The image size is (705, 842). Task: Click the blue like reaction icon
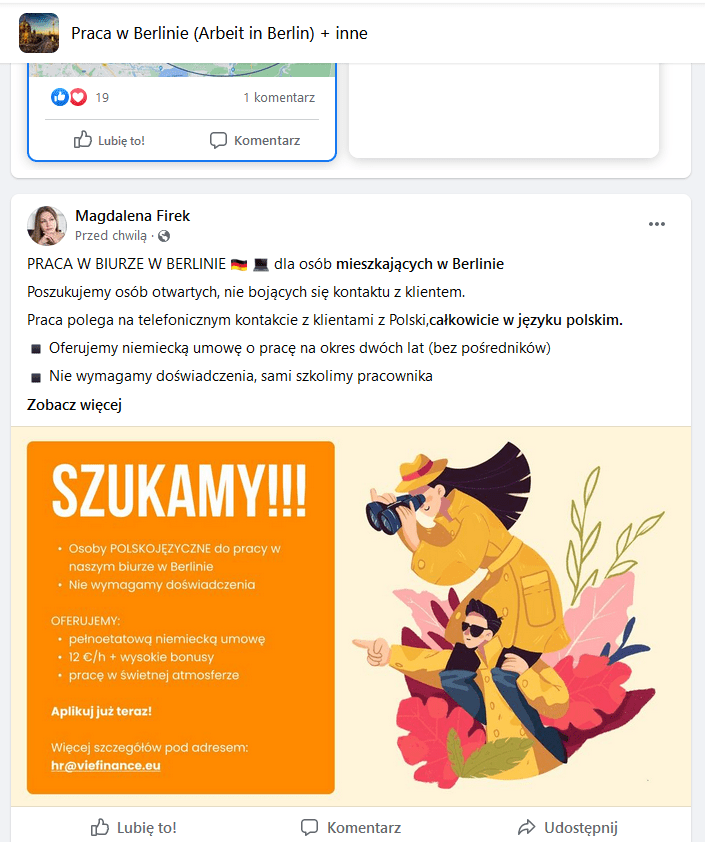pyautogui.click(x=60, y=97)
